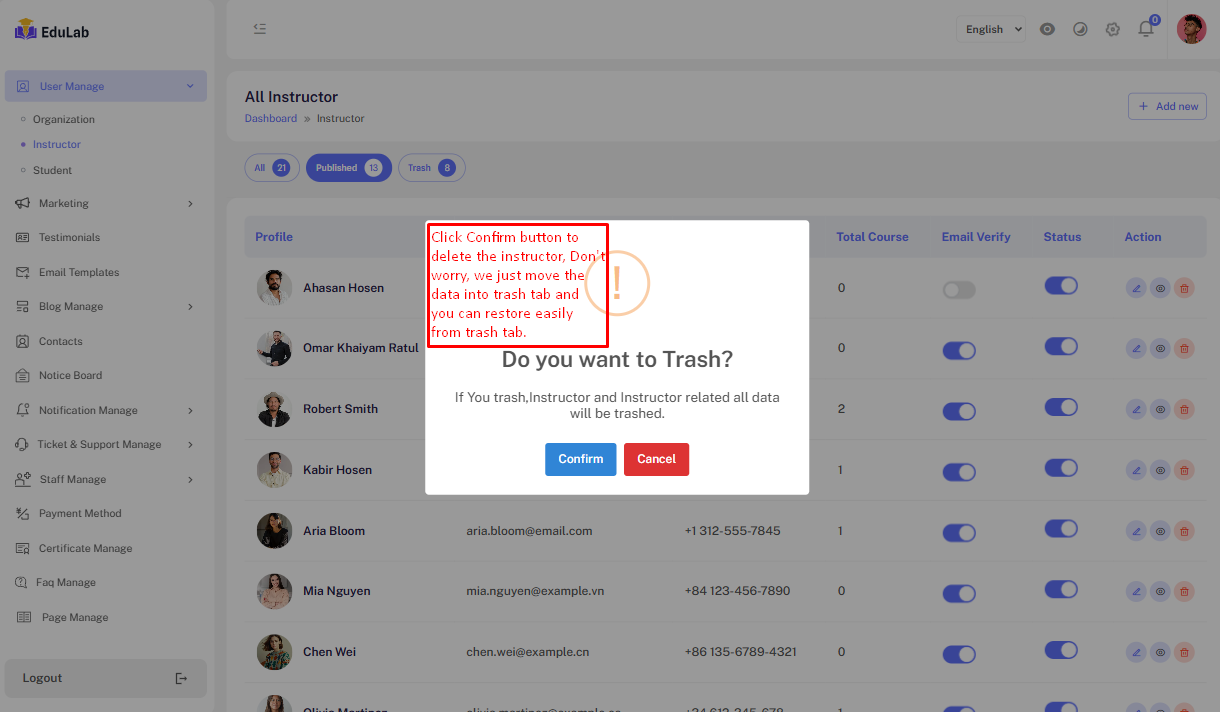Image resolution: width=1220 pixels, height=712 pixels.
Task: Expand the Blog Manage menu
Action: (x=105, y=306)
